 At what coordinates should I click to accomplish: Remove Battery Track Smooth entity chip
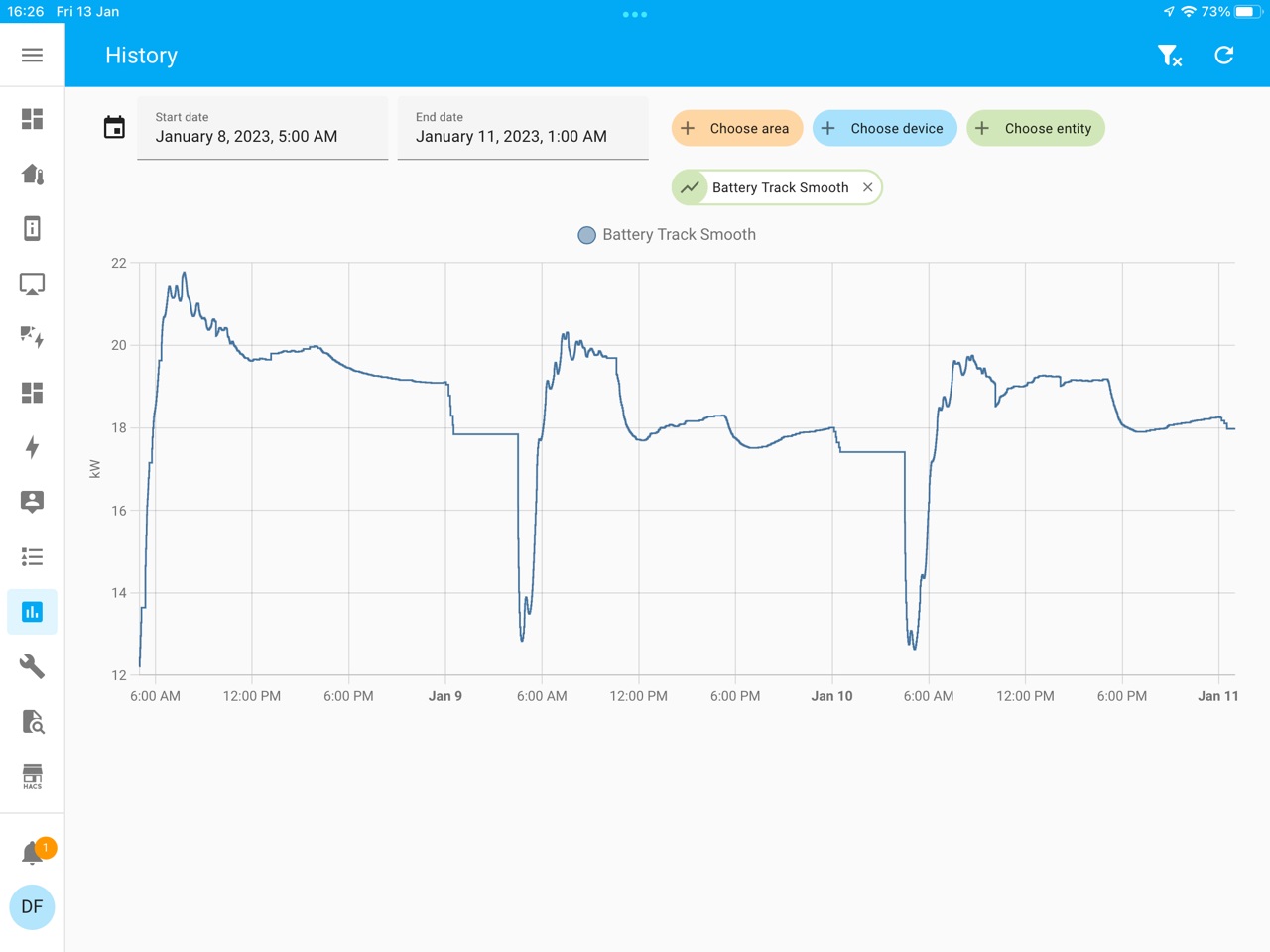point(868,187)
